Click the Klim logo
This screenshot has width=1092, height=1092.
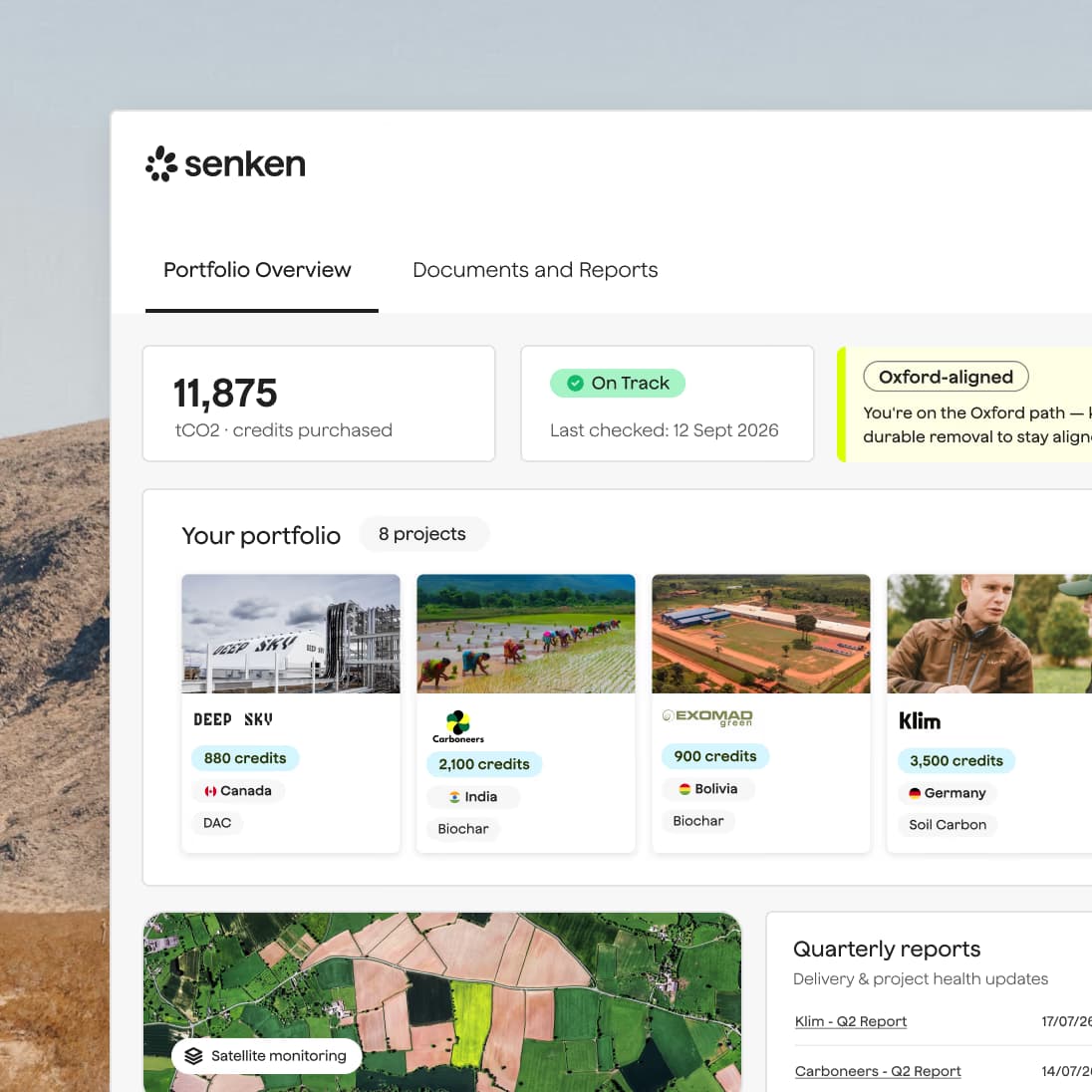click(x=920, y=720)
